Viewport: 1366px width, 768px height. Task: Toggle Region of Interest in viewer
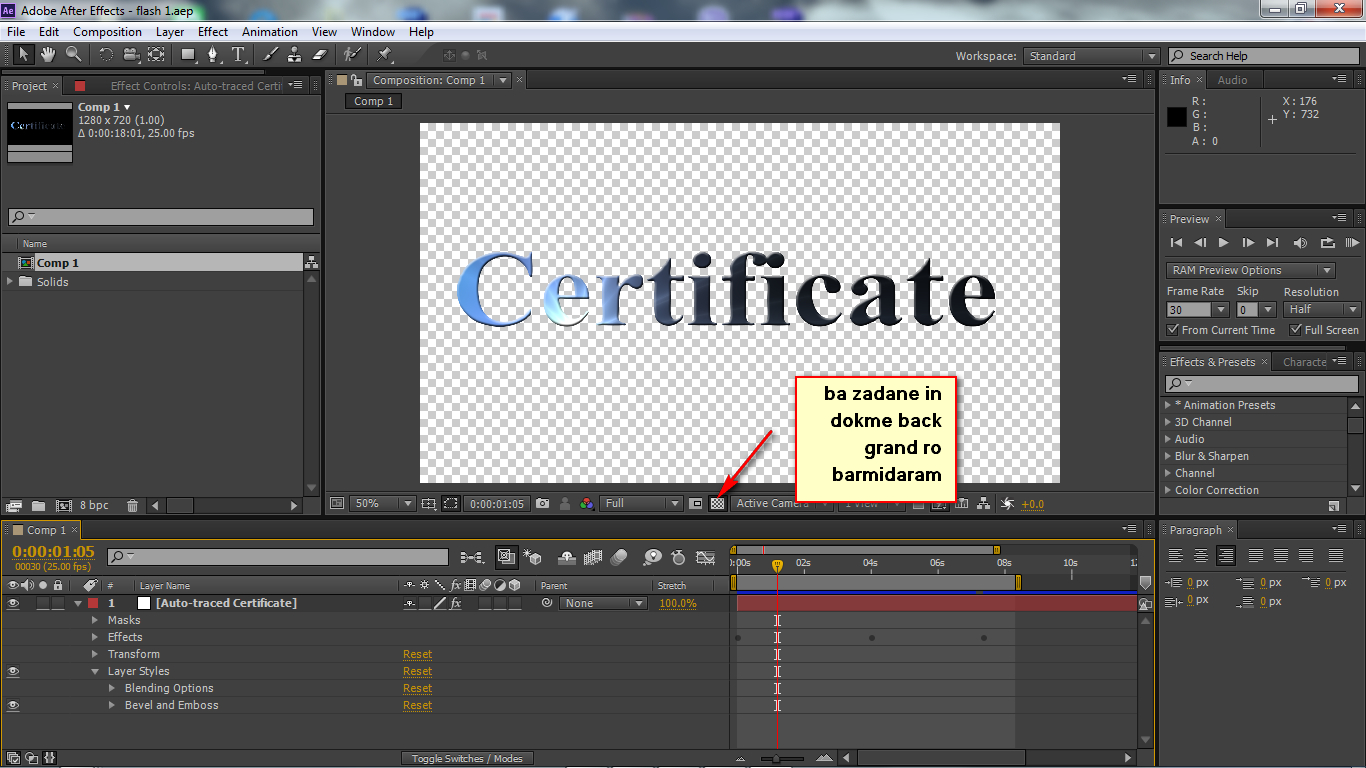point(696,504)
